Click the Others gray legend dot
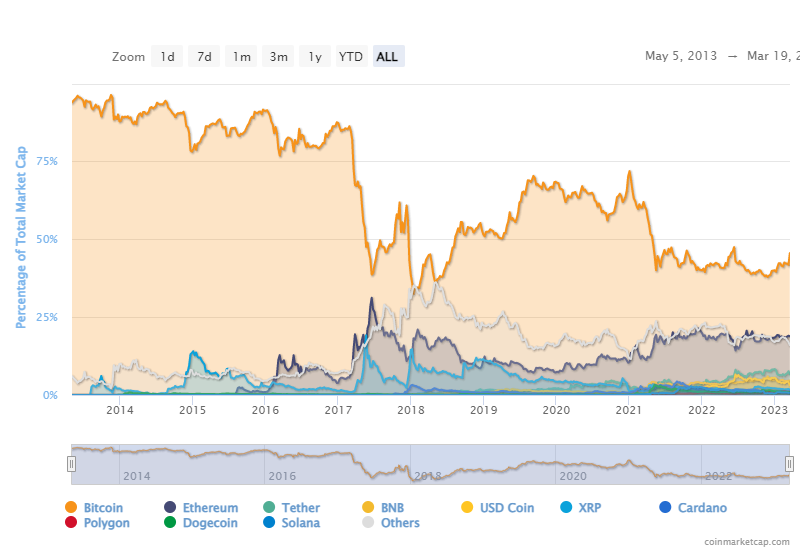 click(x=368, y=523)
